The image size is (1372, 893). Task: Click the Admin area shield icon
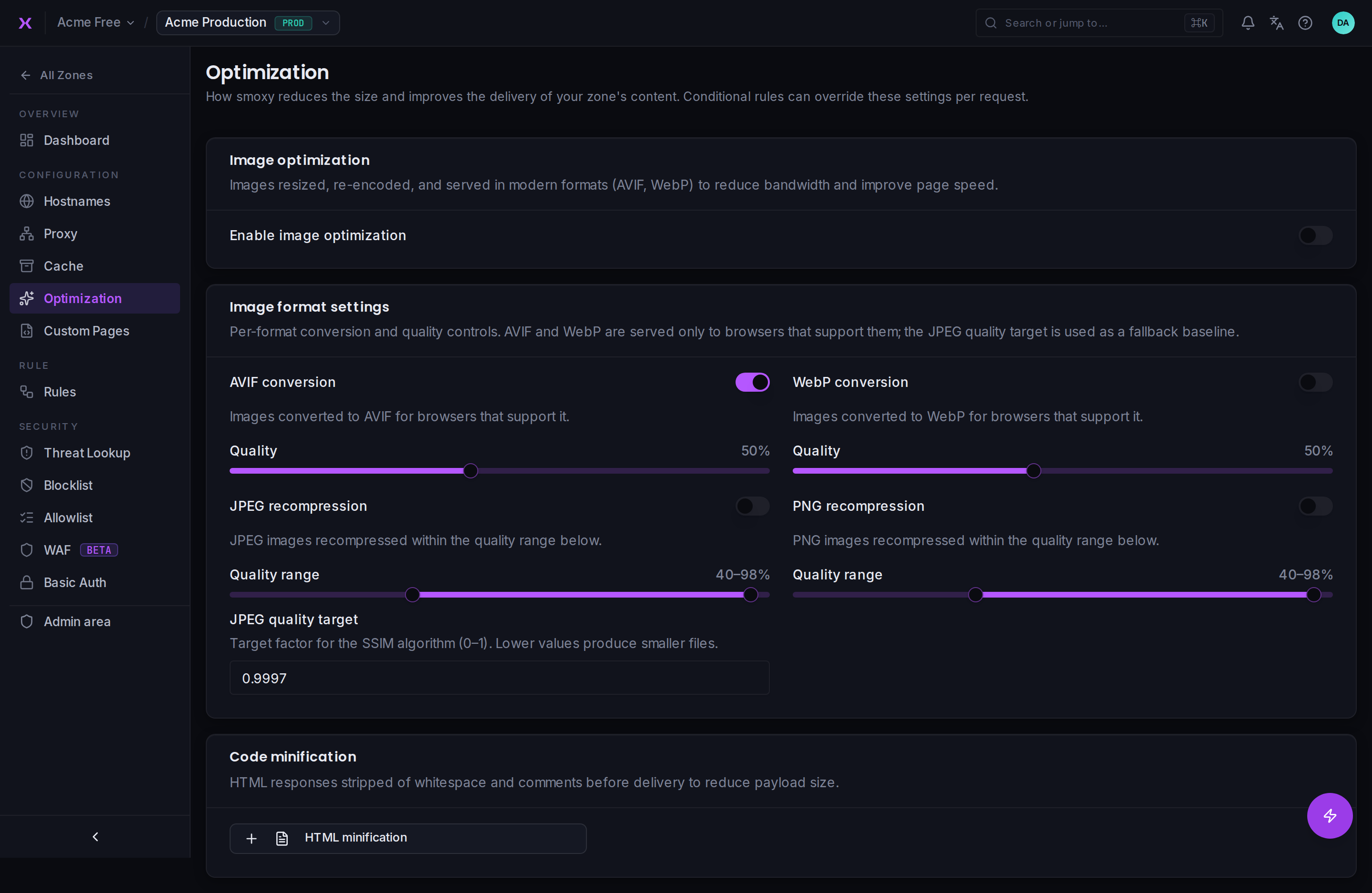[27, 621]
